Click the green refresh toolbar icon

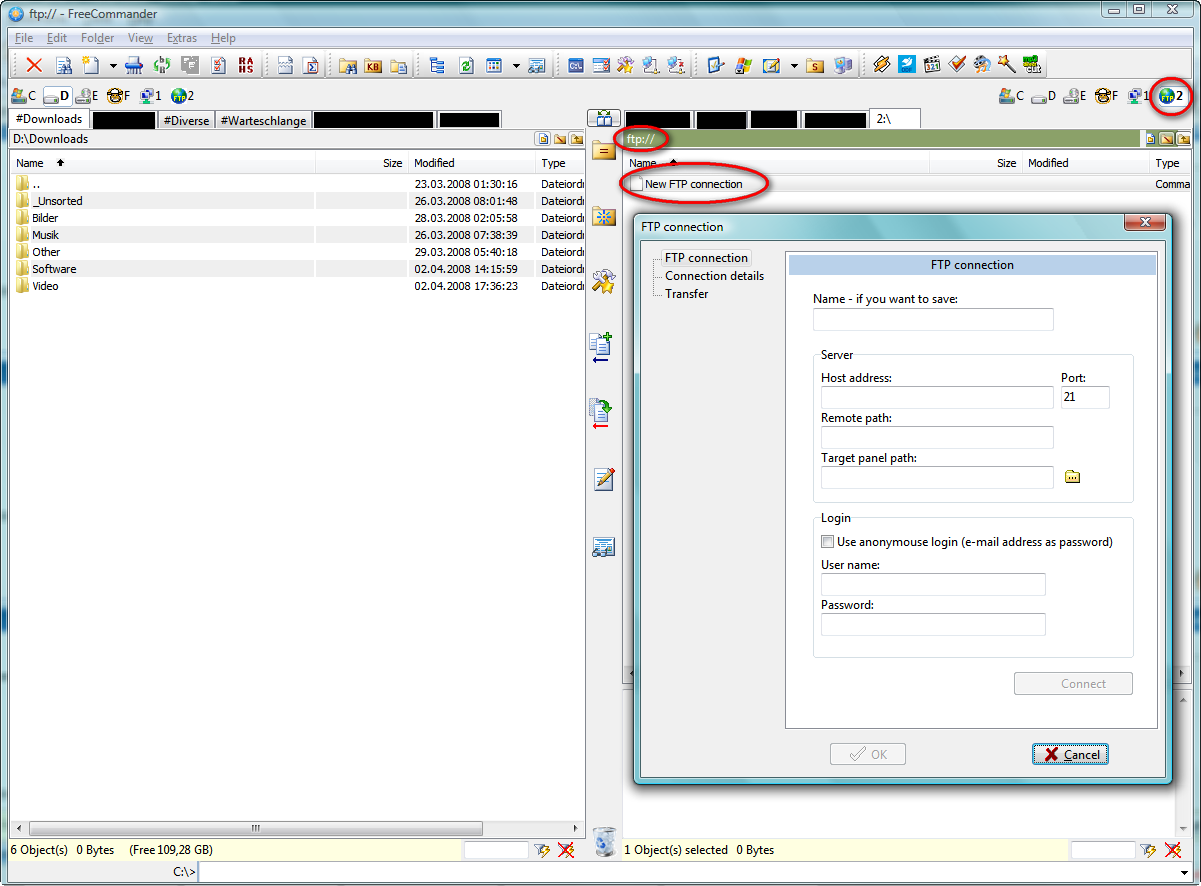[466, 65]
